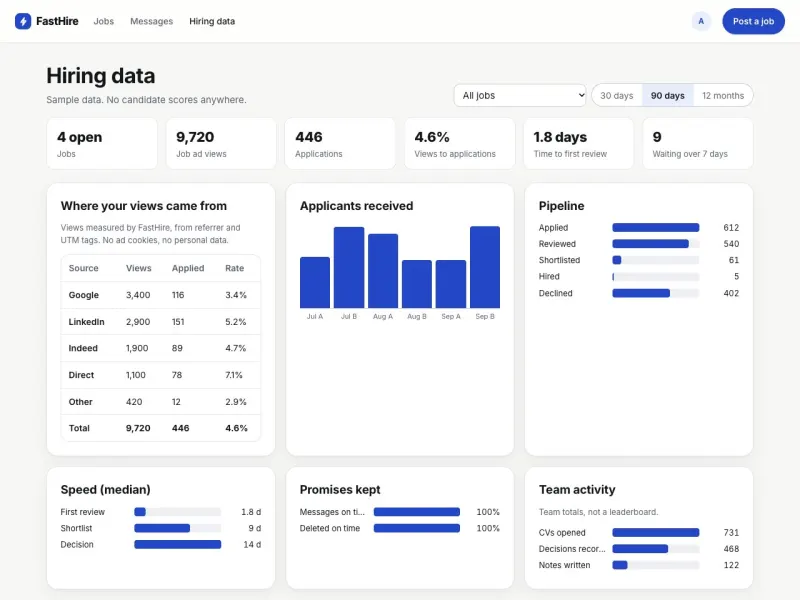Click the Post a job button
This screenshot has height=600, width=800.
click(x=753, y=21)
